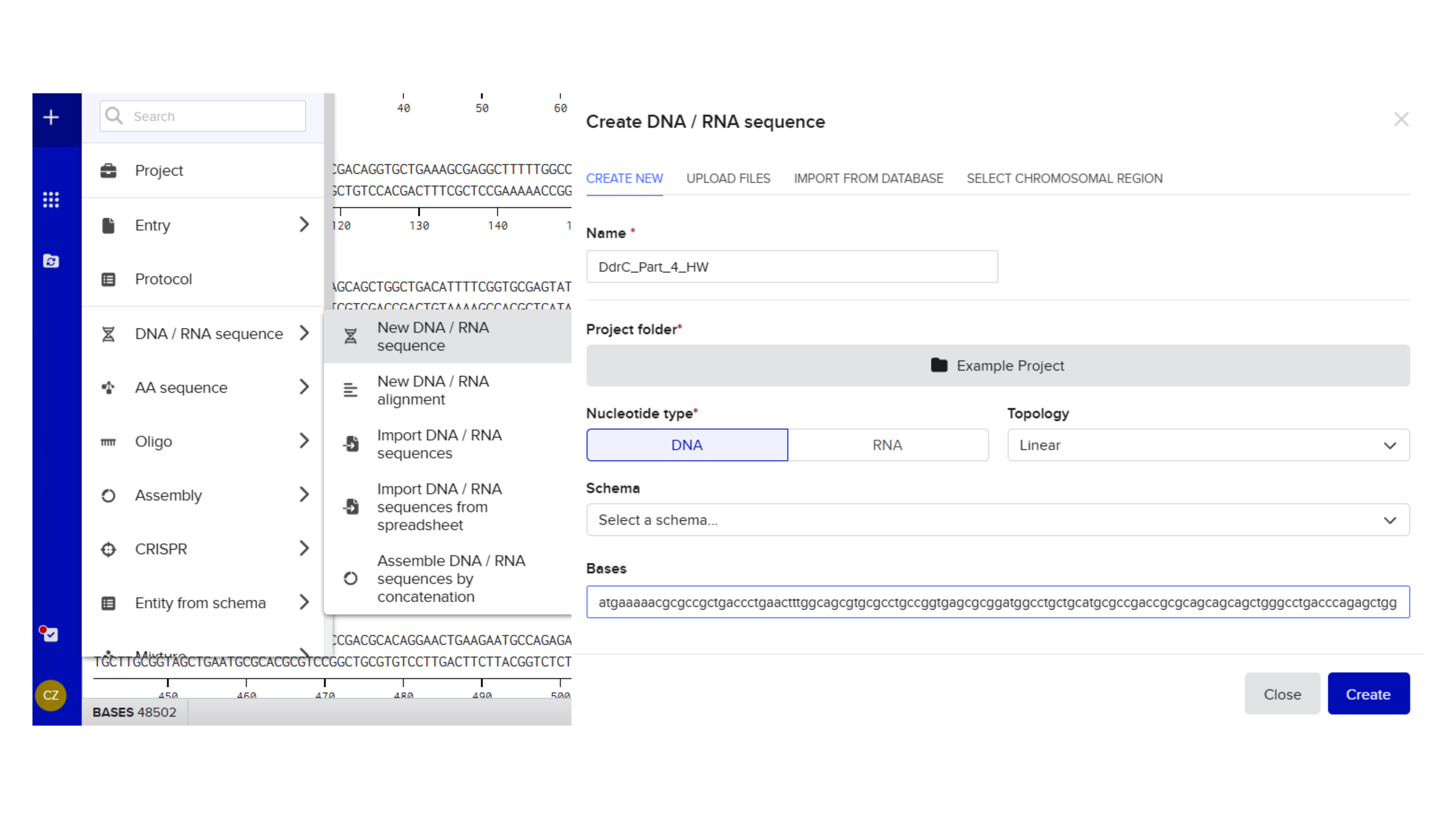Select DNA nucleotide type

[687, 445]
